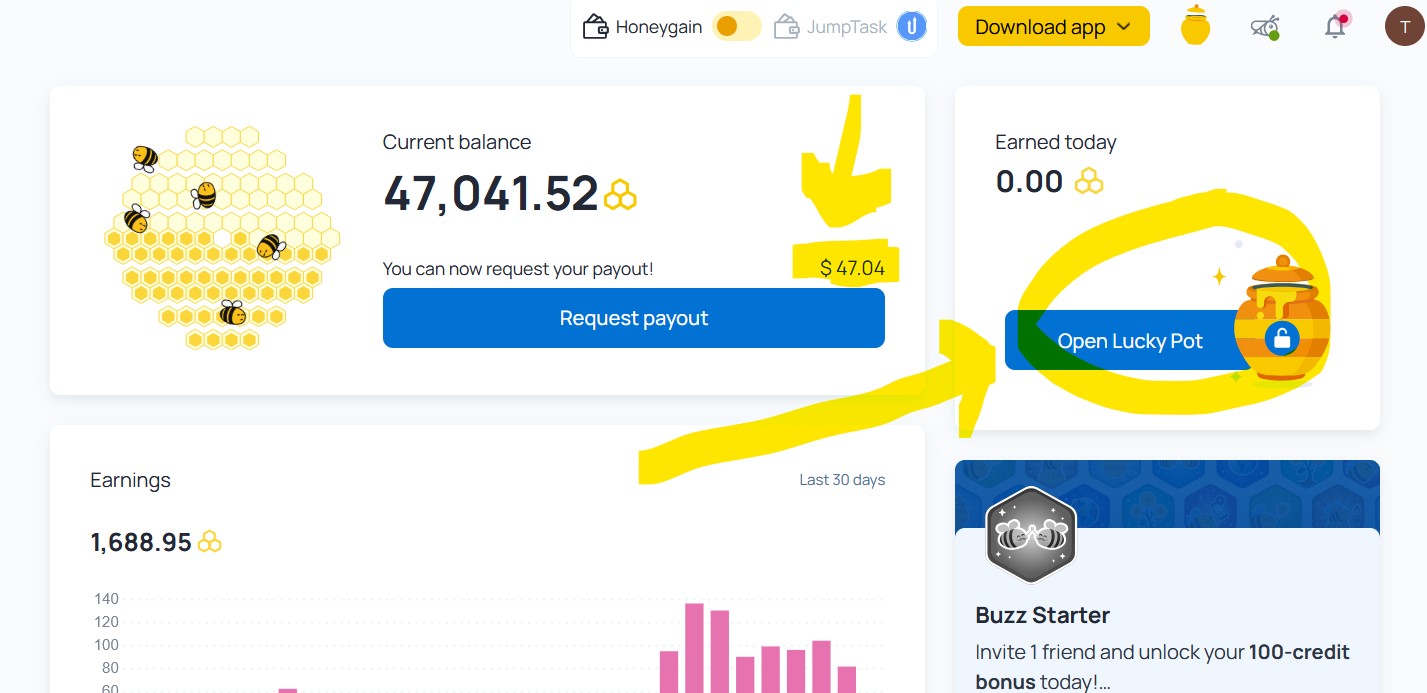Open the user profile avatar T
The image size is (1427, 693).
click(1404, 26)
